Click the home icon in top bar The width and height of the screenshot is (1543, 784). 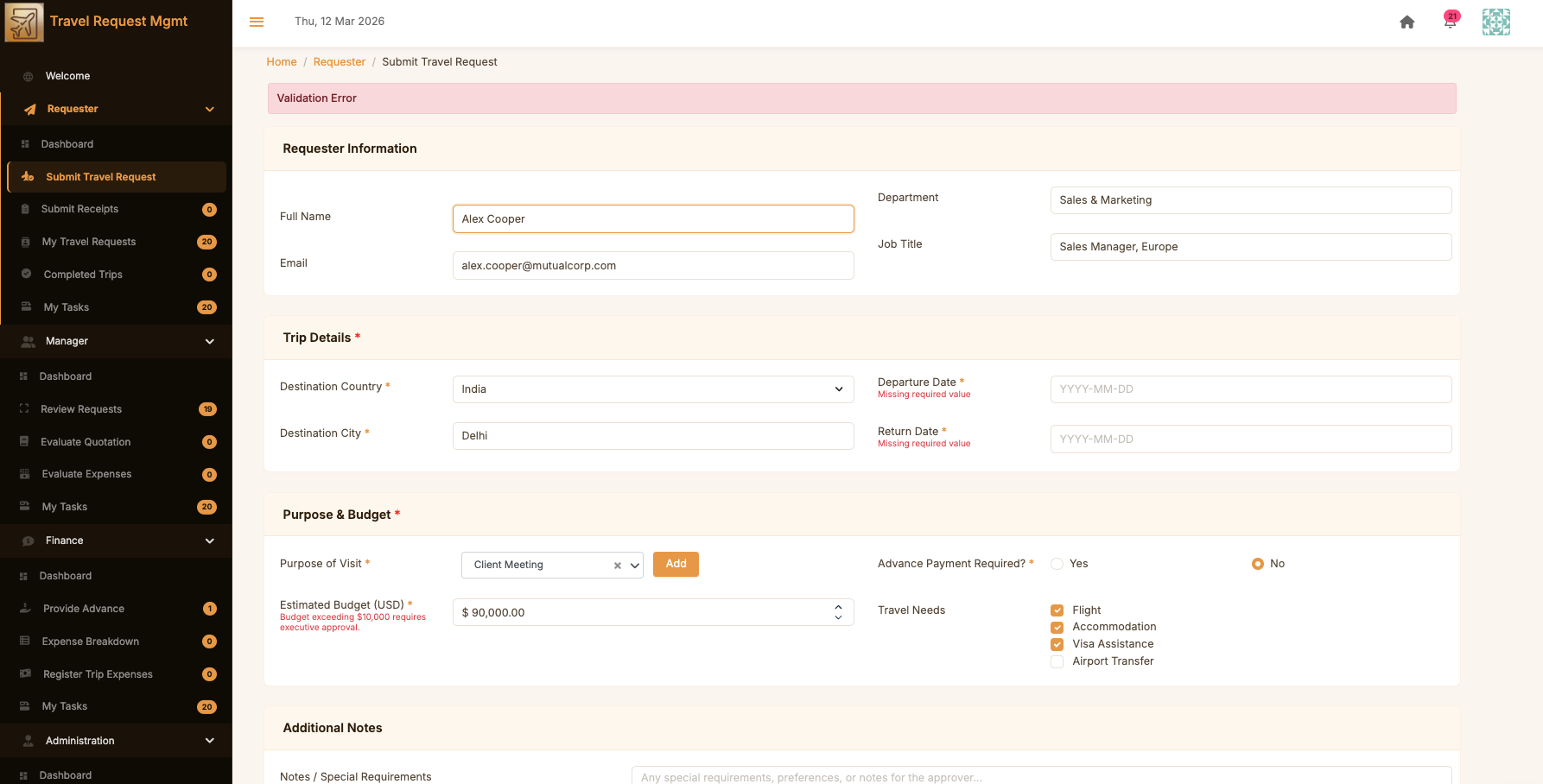(x=1406, y=22)
